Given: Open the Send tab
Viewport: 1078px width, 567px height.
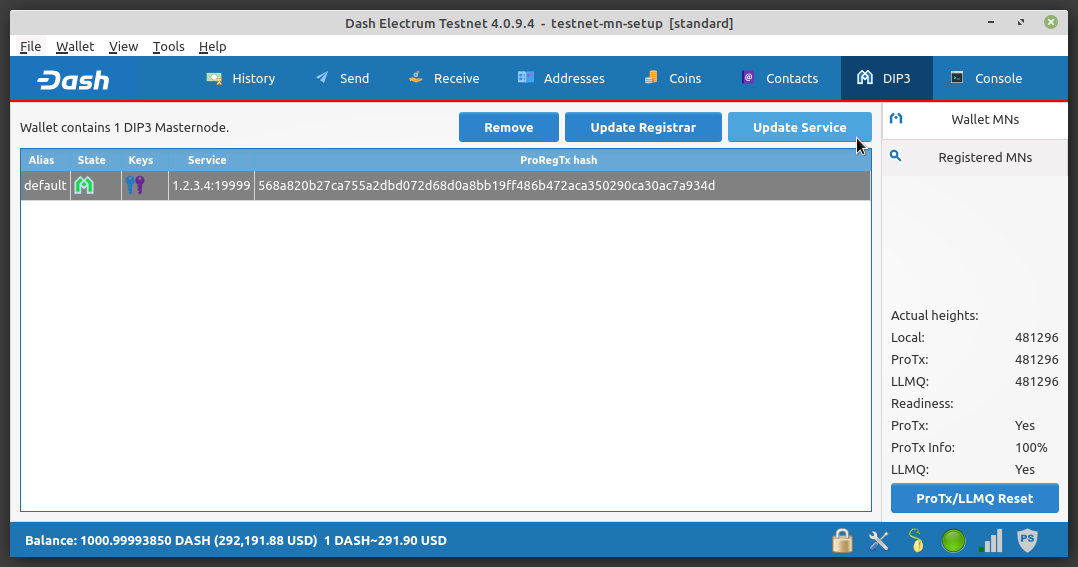Looking at the screenshot, I should [x=342, y=78].
